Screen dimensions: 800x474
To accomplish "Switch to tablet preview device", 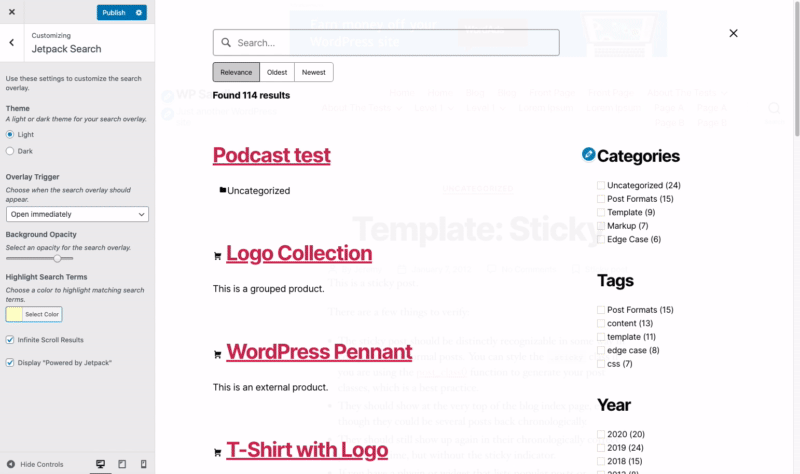I will [122, 464].
